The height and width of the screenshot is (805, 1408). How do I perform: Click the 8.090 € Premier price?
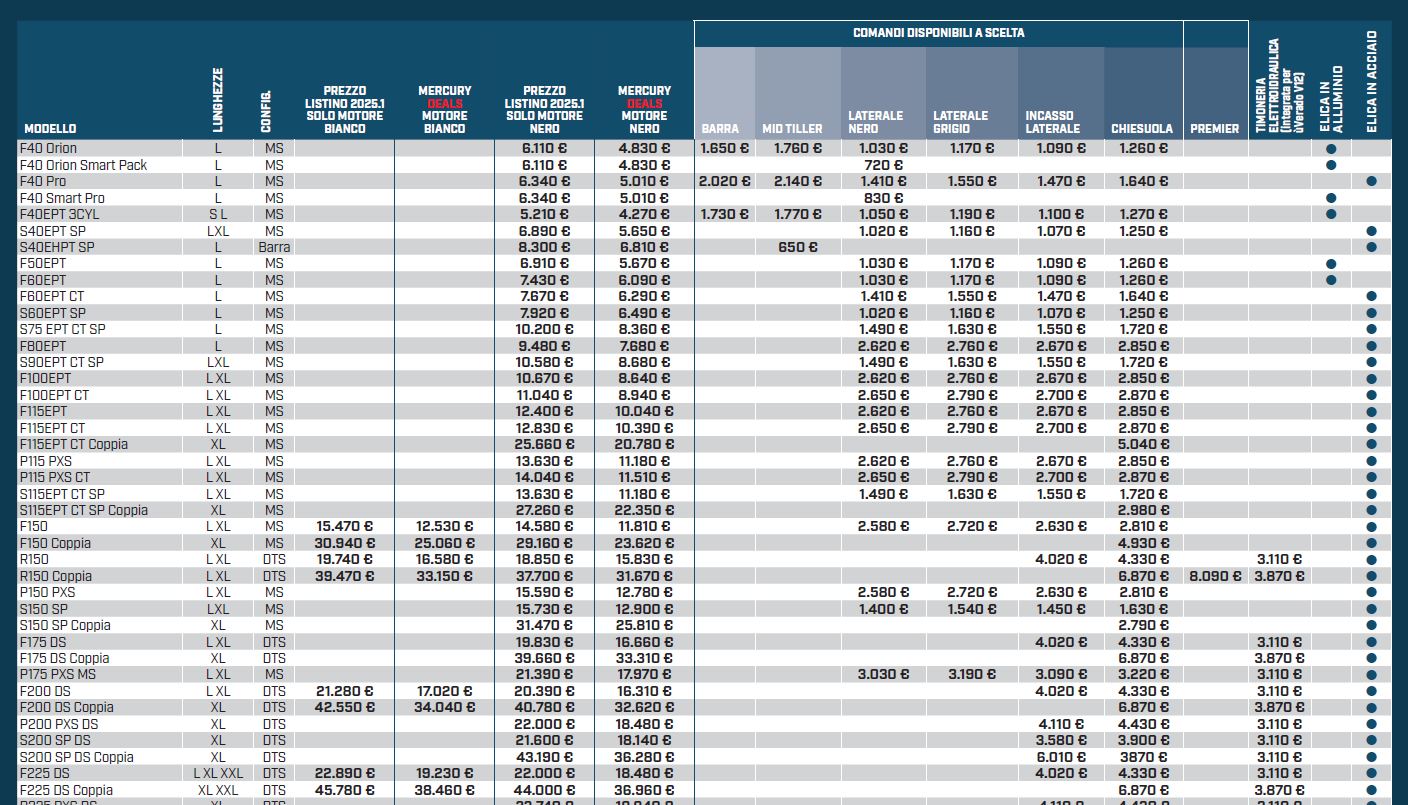[1215, 576]
